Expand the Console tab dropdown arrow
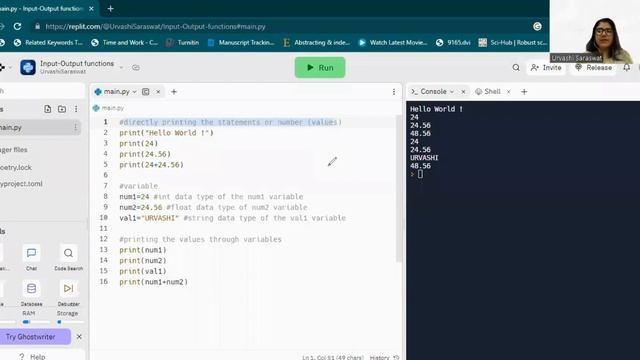 point(452,92)
